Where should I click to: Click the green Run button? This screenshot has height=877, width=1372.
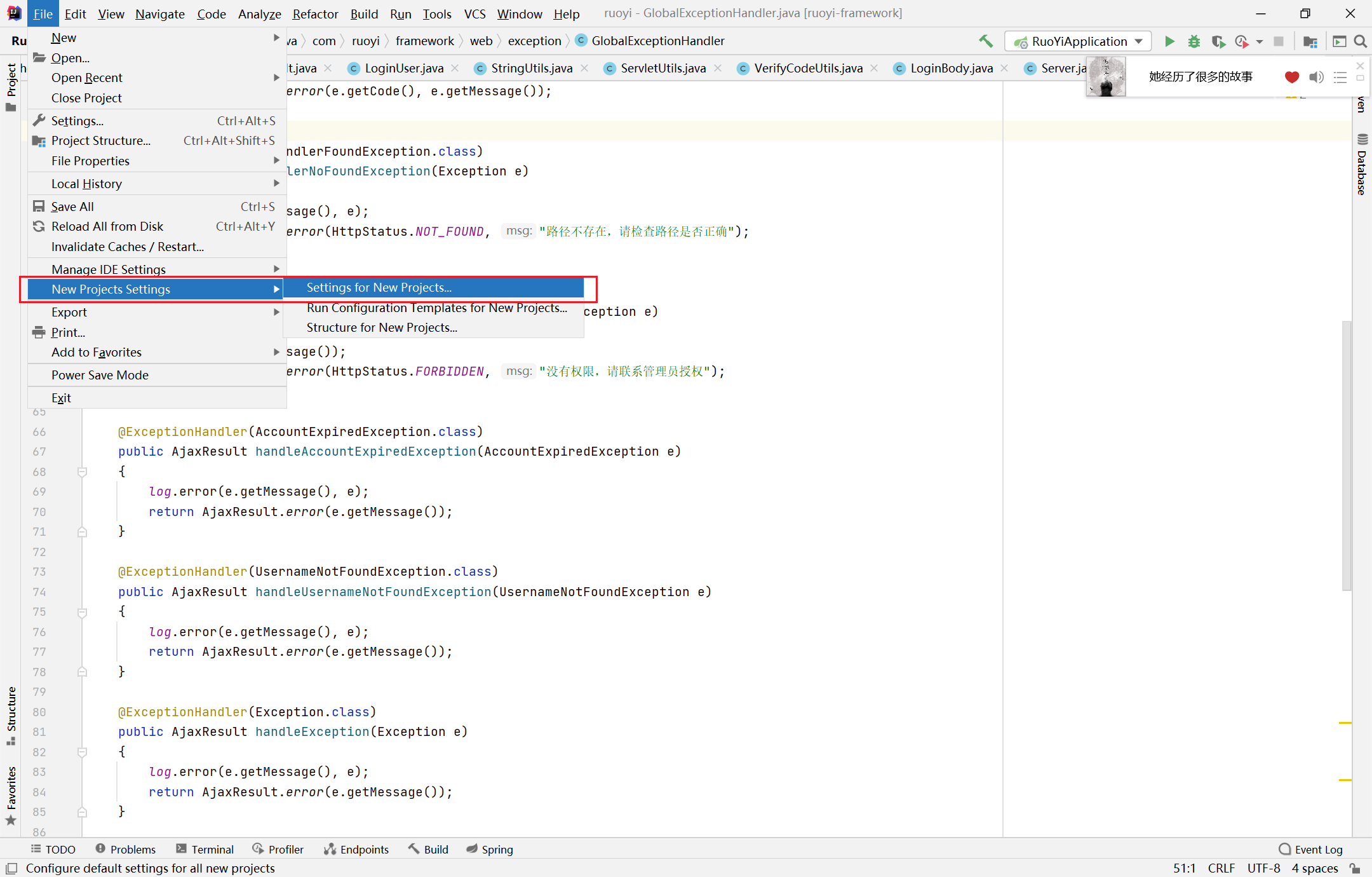(x=1169, y=41)
